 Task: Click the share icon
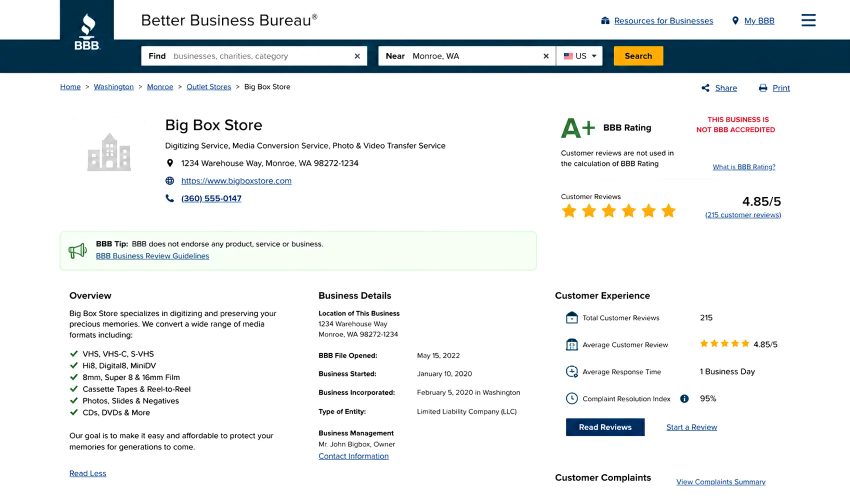705,88
